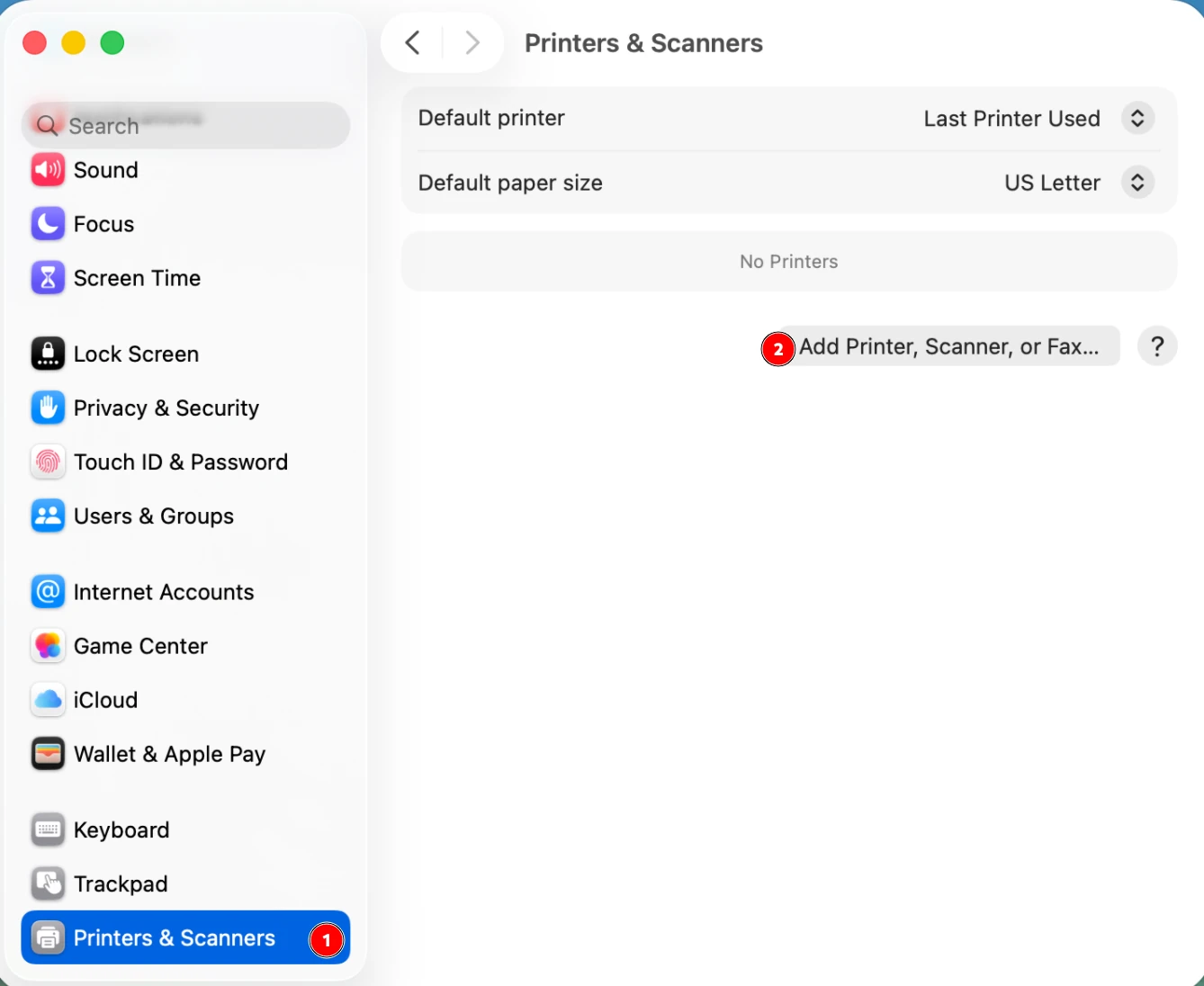Select Users & Groups in the sidebar
Screen dimensions: 1204x986
pos(154,515)
